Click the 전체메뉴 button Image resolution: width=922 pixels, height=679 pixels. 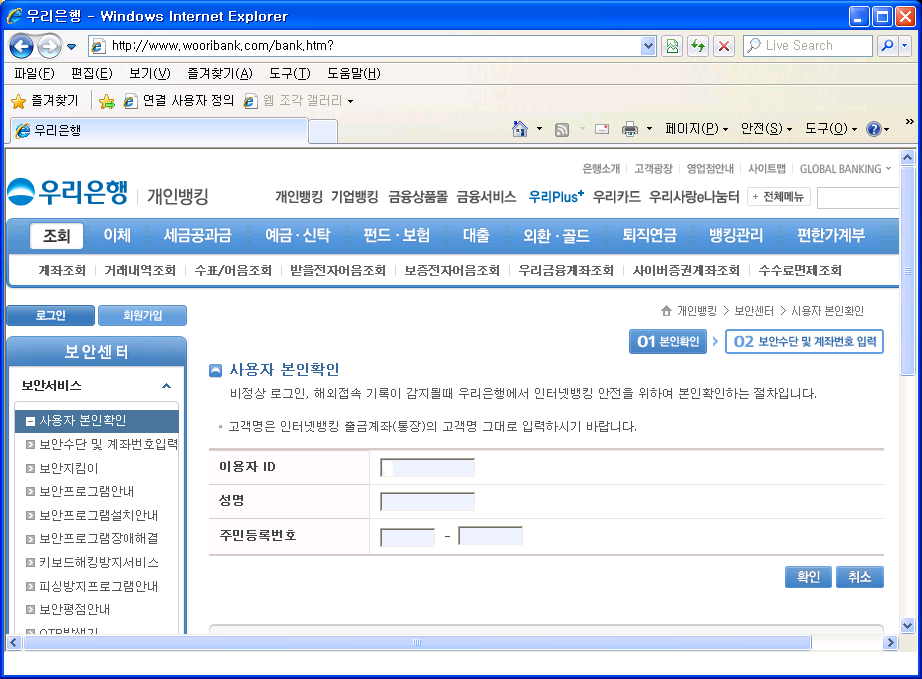(779, 197)
